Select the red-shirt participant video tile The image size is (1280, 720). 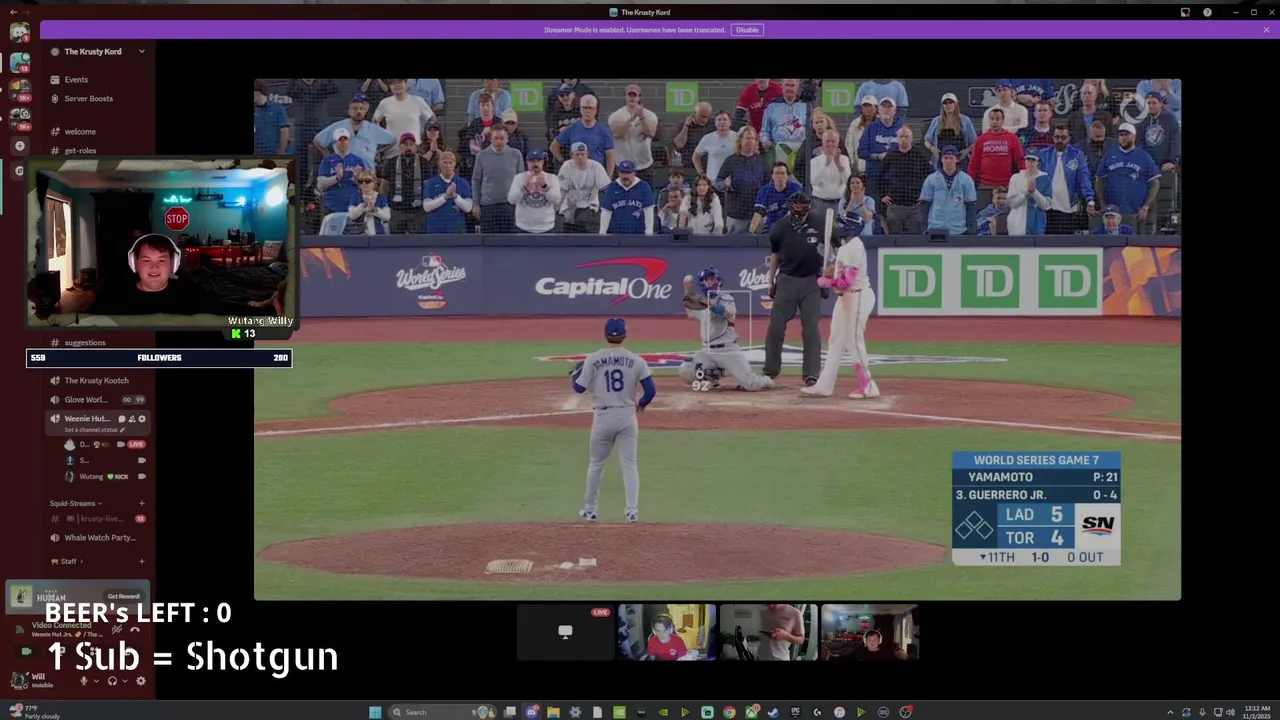tap(667, 632)
